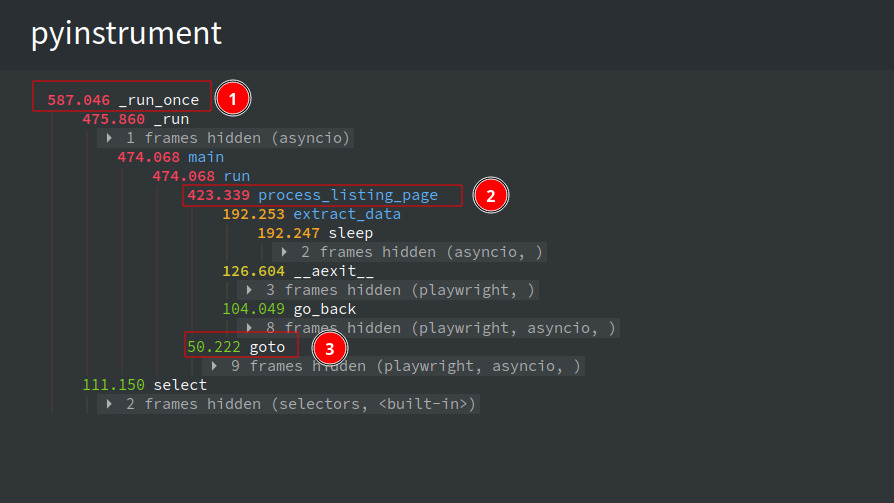Viewport: 894px width, 503px height.
Task: Click the red annotation badge number 1
Action: pyautogui.click(x=233, y=99)
